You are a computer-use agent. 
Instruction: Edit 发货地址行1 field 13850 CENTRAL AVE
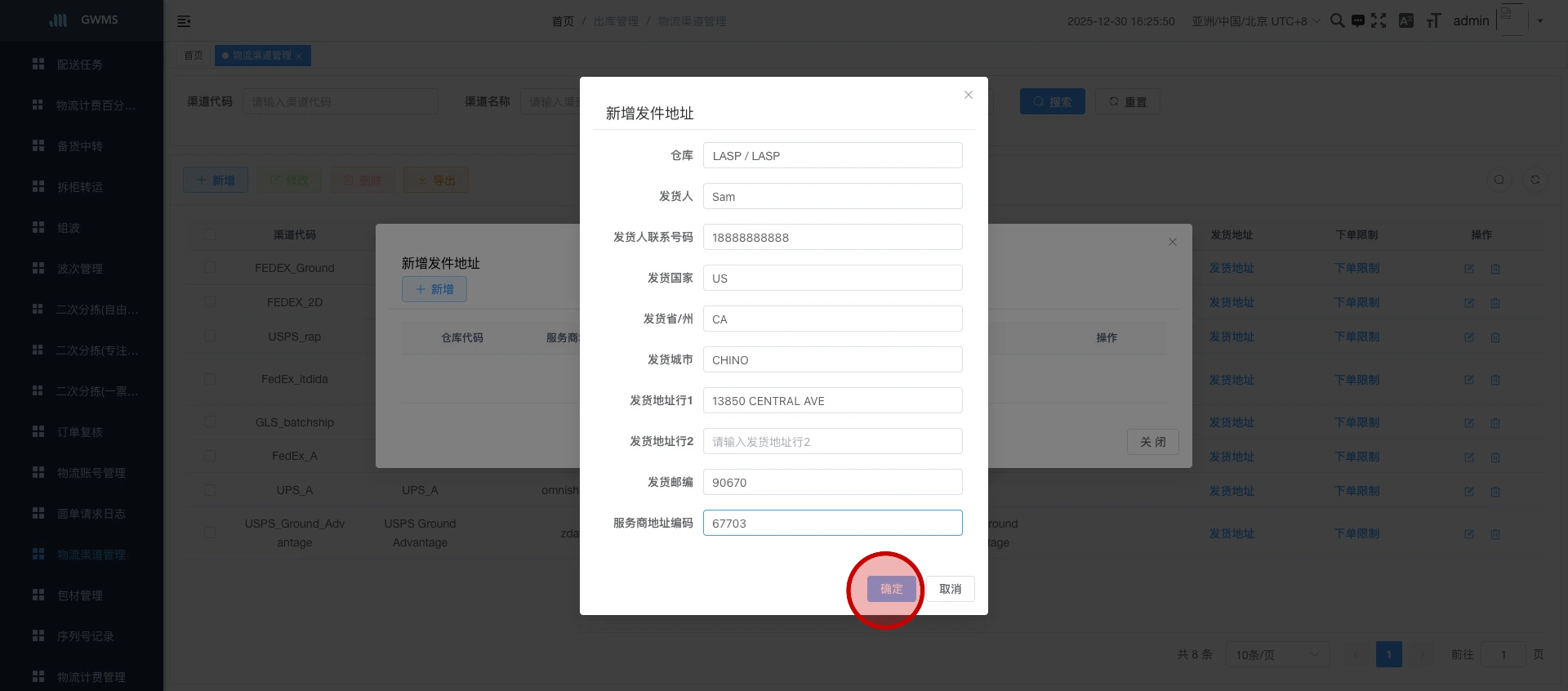coord(832,400)
